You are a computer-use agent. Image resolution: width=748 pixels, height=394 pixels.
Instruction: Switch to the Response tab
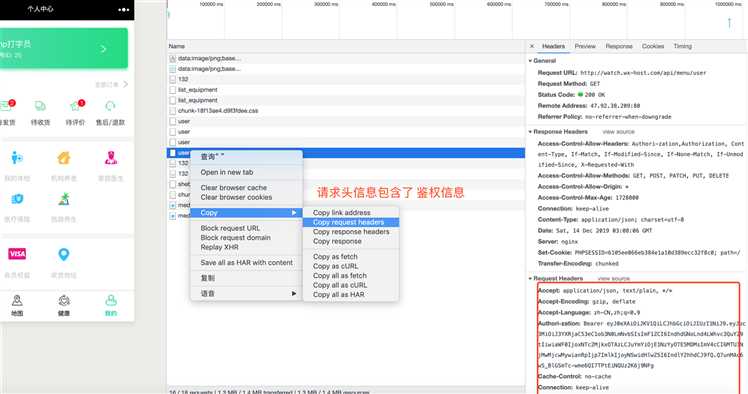tap(619, 46)
